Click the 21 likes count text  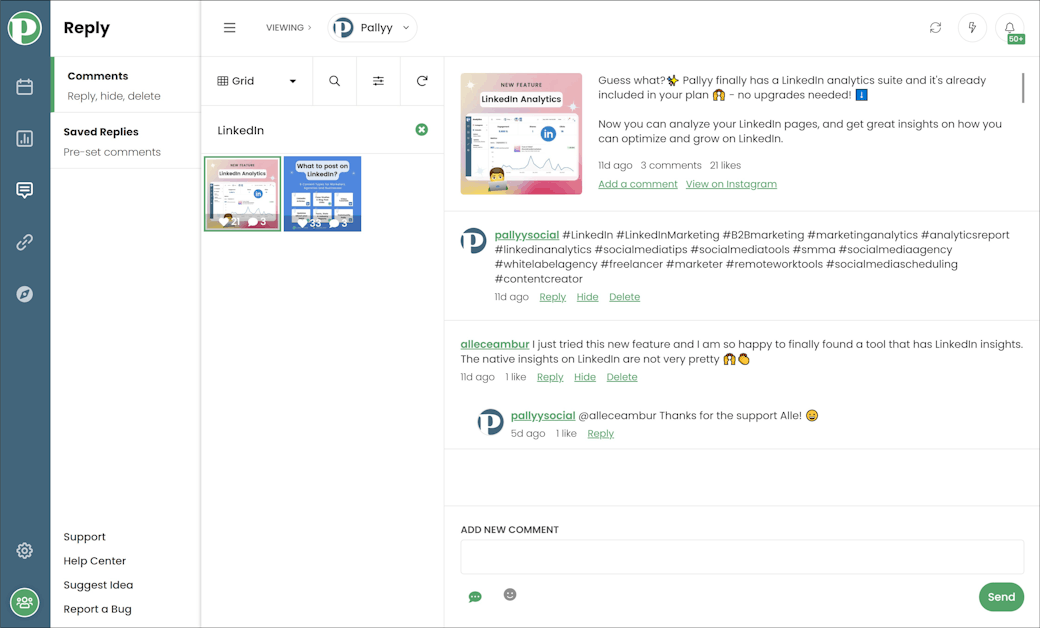pos(725,165)
